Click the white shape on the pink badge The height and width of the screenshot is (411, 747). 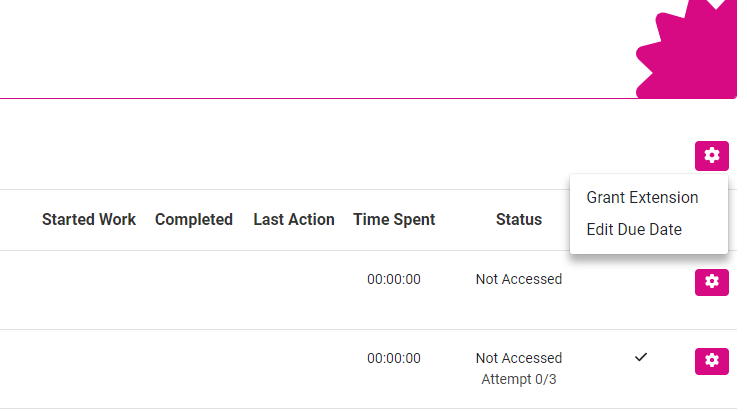716,4
